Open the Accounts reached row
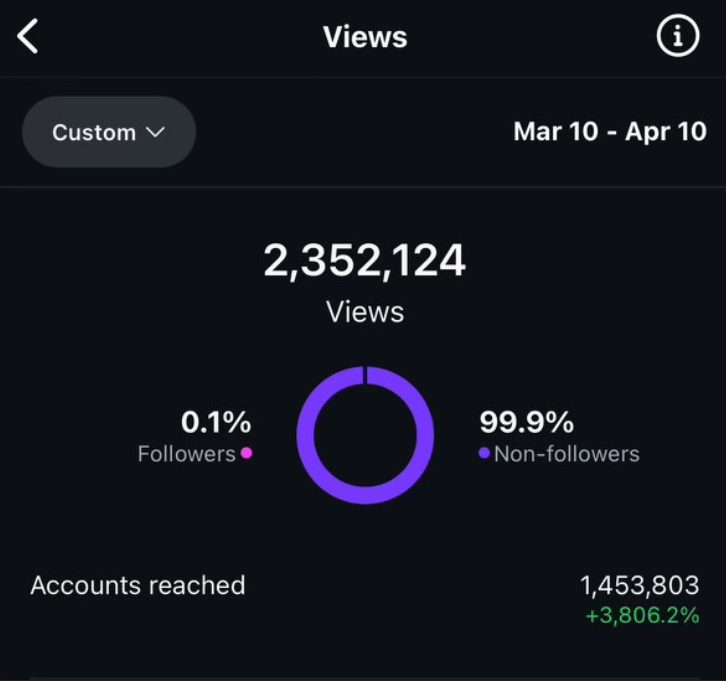Viewport: 726px width, 682px height. pyautogui.click(x=138, y=586)
